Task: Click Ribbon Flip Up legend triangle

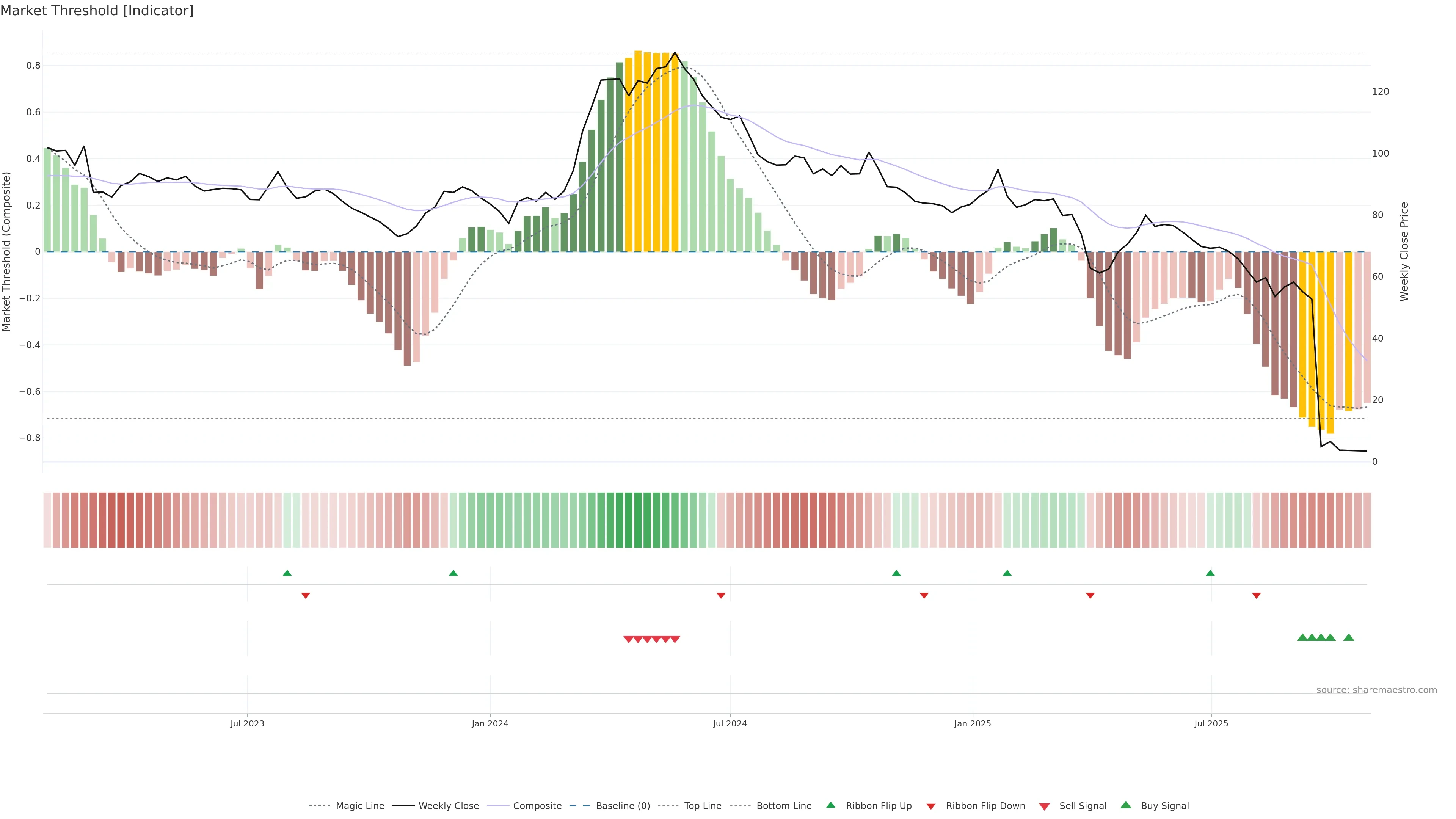Action: point(831,805)
